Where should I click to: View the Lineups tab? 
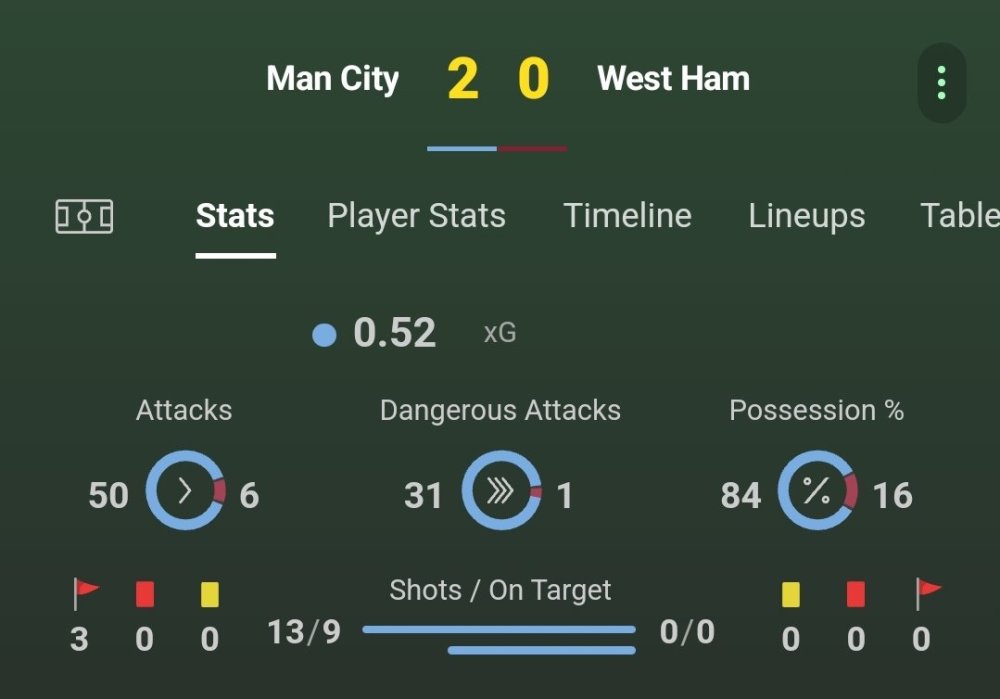pos(806,216)
